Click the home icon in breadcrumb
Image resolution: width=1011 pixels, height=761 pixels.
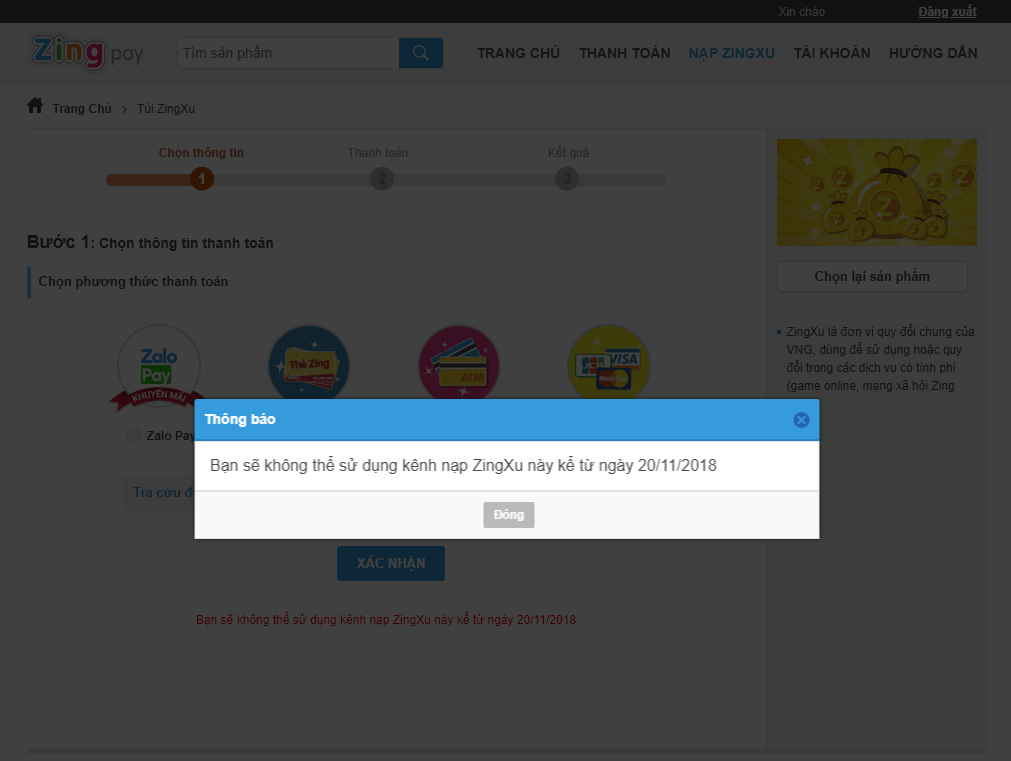(x=35, y=106)
